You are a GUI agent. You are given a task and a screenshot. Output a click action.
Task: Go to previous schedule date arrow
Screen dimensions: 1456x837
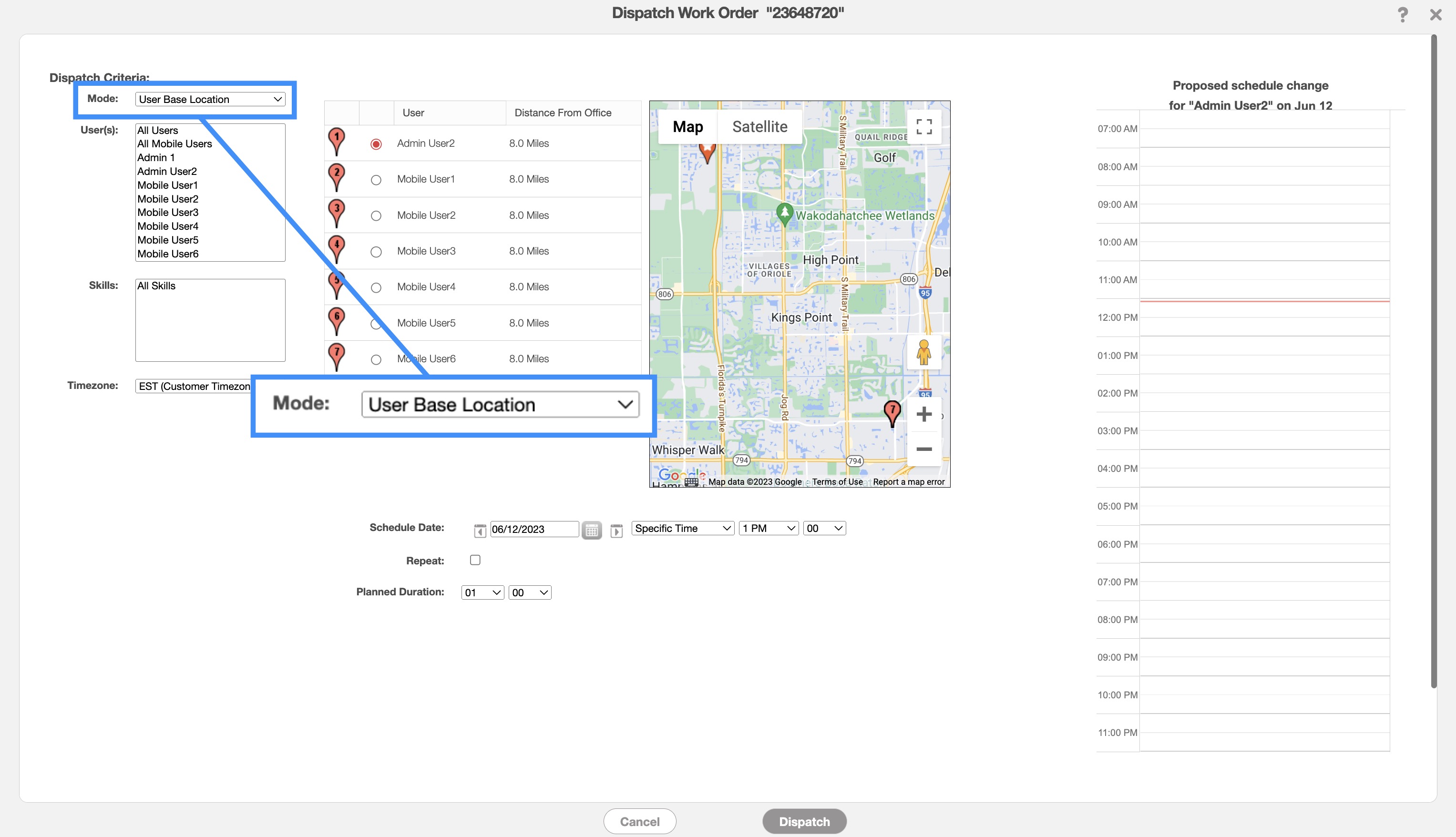click(x=480, y=530)
